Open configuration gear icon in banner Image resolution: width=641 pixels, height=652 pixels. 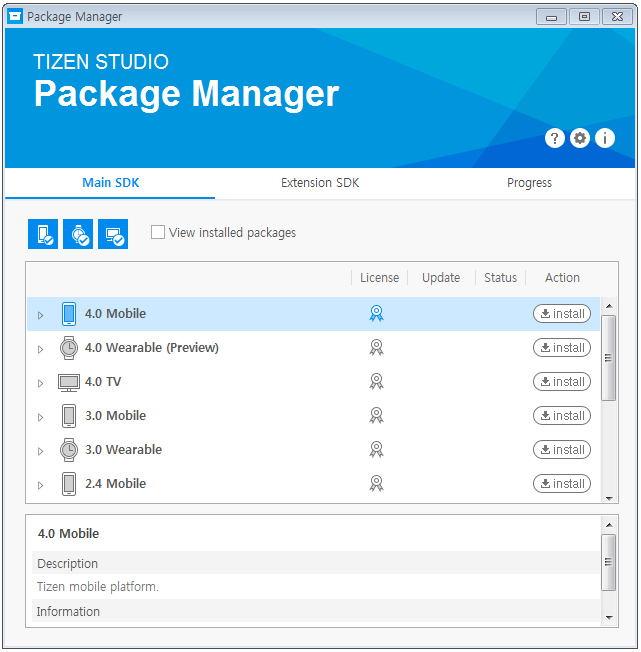click(580, 138)
